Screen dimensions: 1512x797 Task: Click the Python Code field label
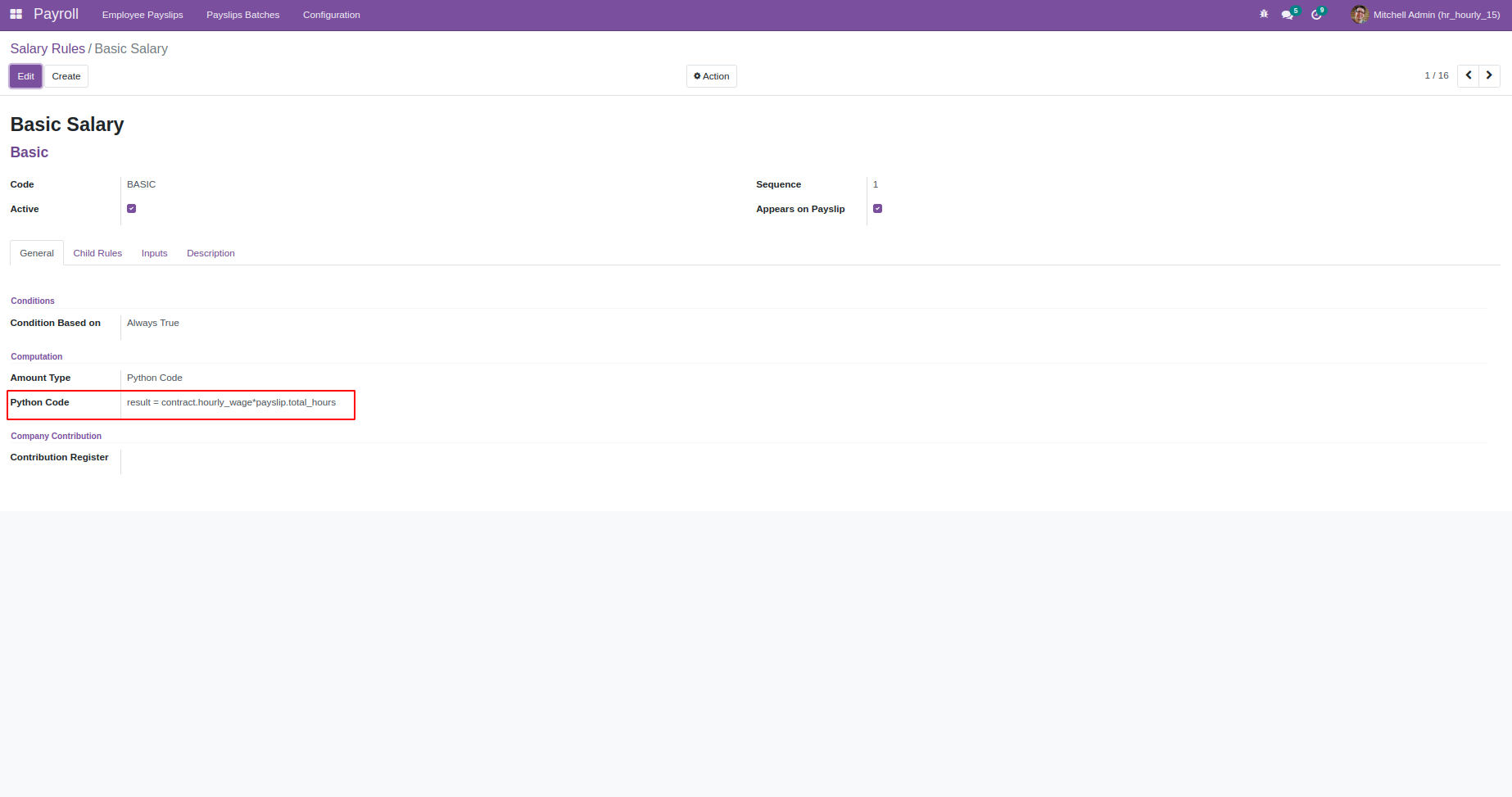[x=39, y=402]
